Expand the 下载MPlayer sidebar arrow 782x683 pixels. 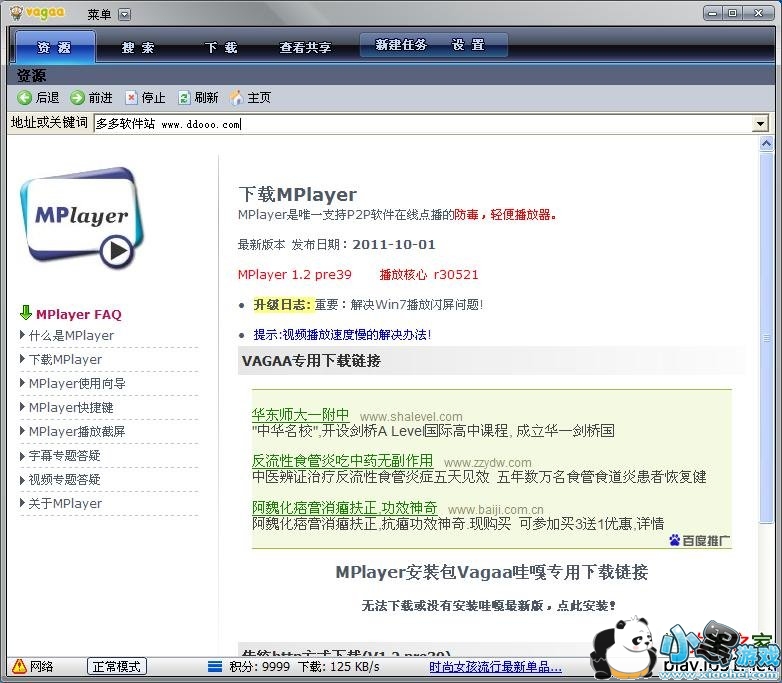point(22,359)
